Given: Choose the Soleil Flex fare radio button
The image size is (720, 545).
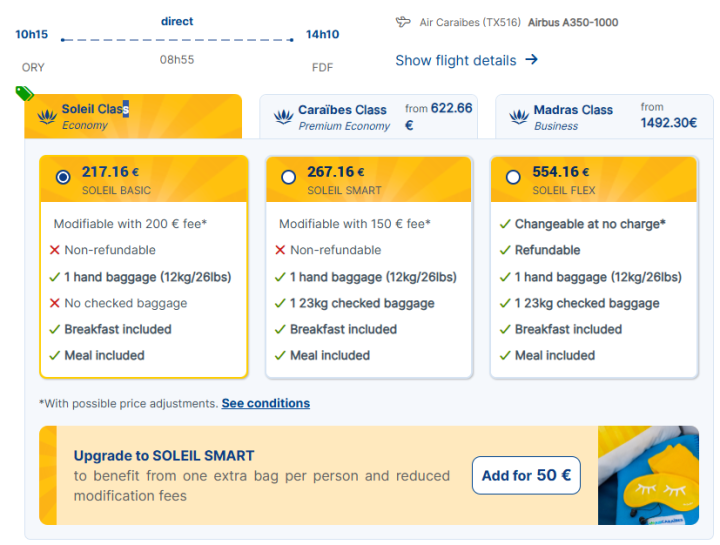Looking at the screenshot, I should pos(513,177).
